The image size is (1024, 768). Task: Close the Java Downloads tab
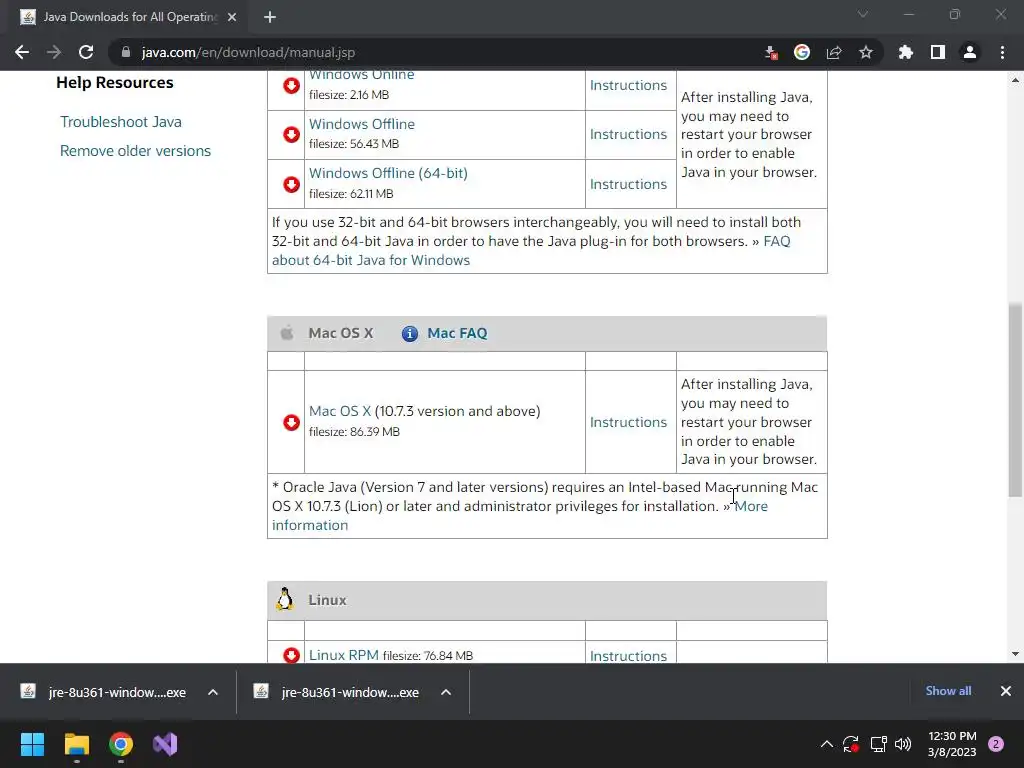[x=232, y=17]
